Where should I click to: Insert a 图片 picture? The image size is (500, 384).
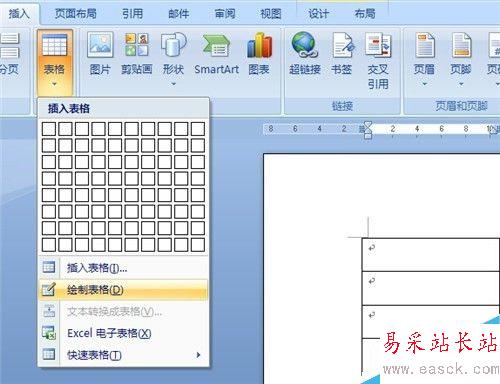[x=100, y=53]
